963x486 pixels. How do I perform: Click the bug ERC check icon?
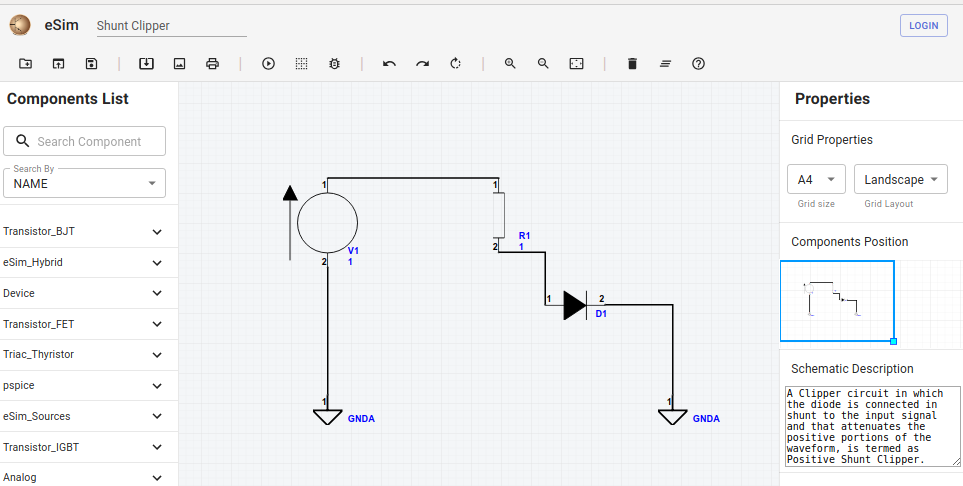(334, 63)
